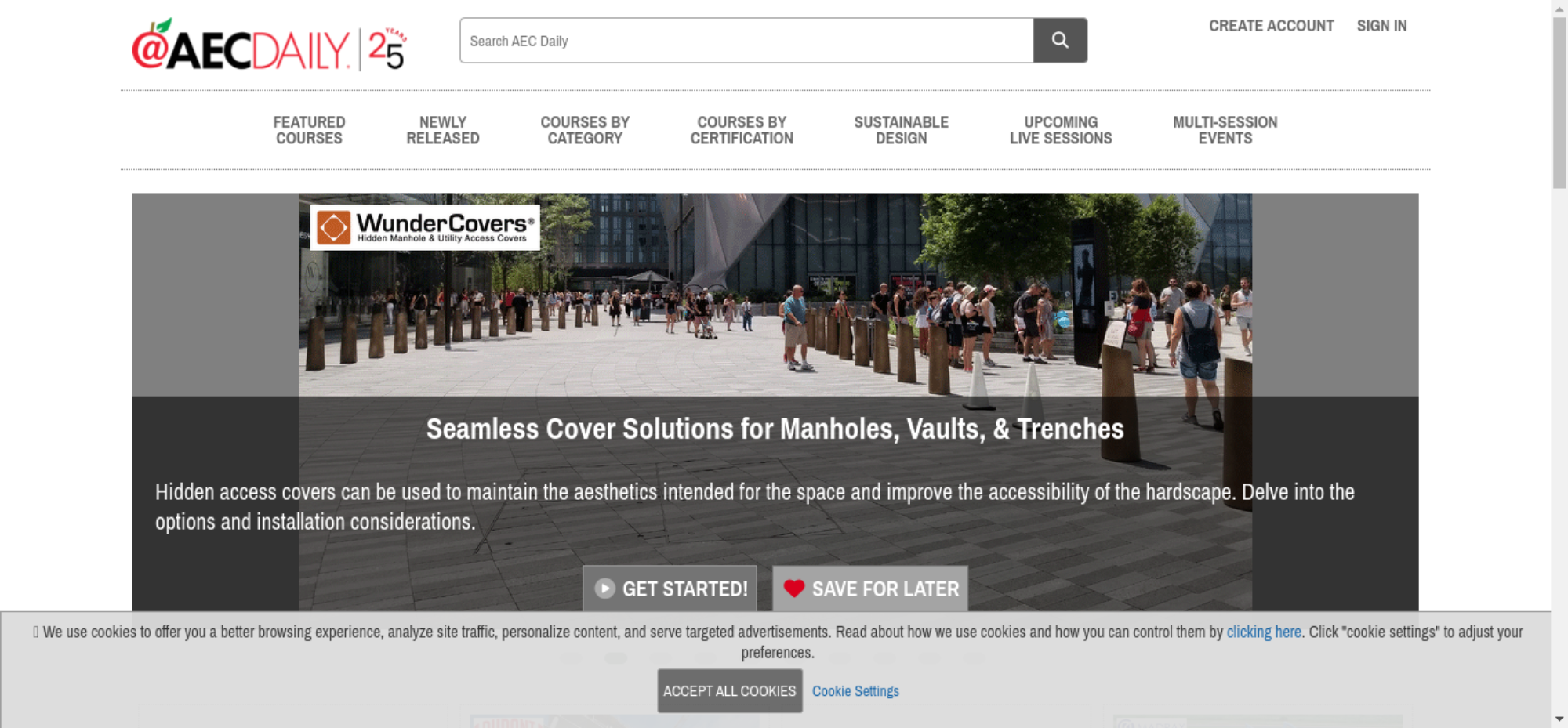
Task: Open the Create Account page
Action: pos(1270,26)
